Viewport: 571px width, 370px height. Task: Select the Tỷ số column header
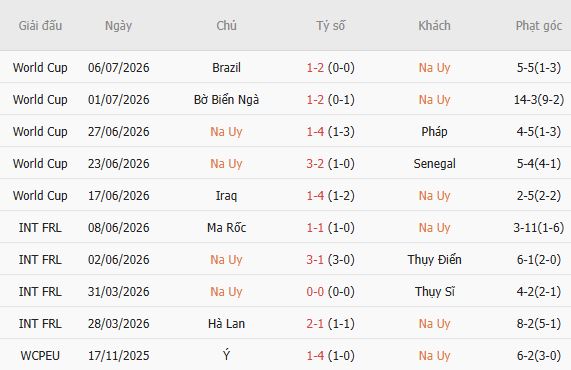coord(330,25)
